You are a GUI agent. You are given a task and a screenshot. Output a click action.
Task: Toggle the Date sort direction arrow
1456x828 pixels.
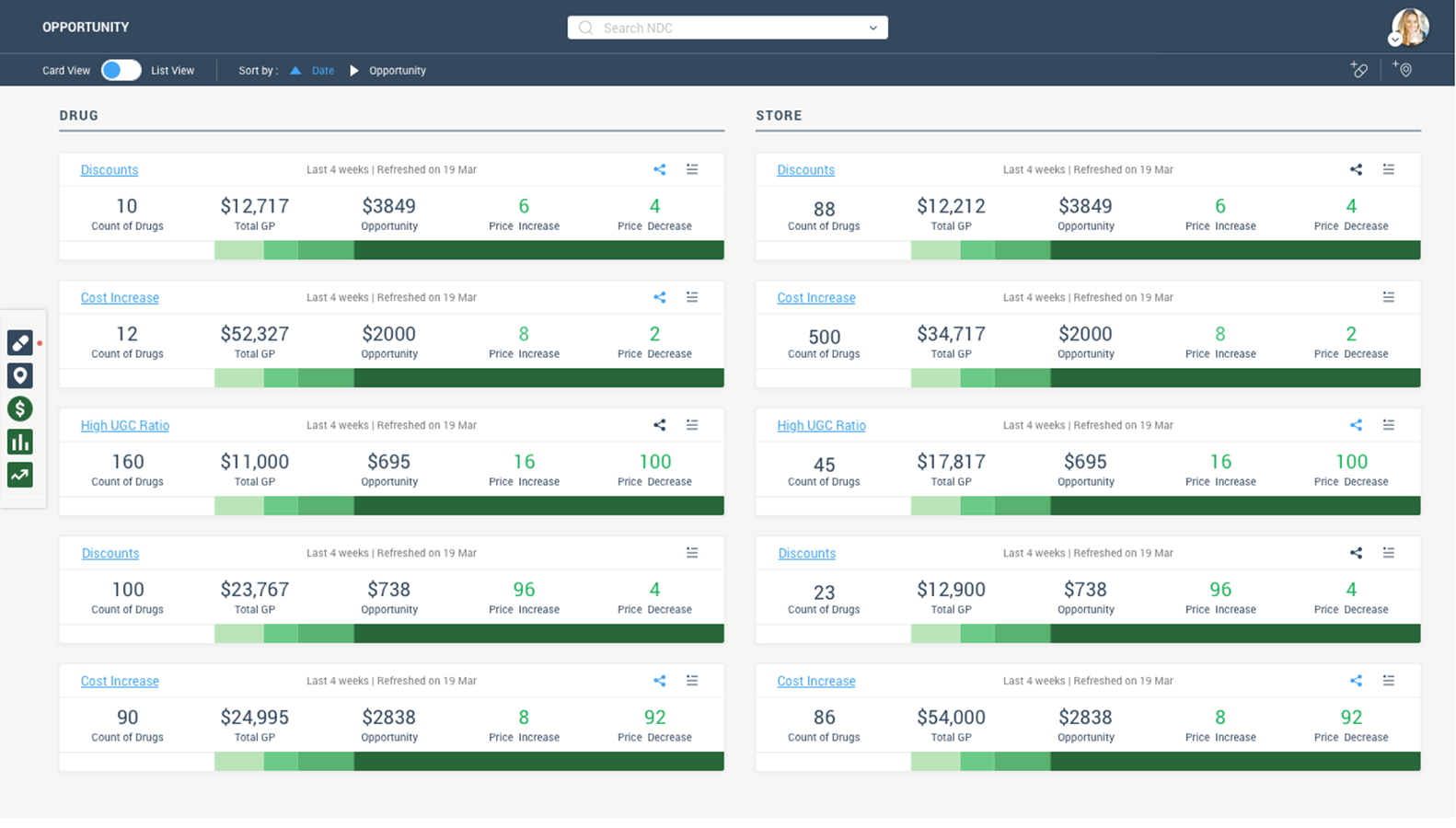[295, 71]
